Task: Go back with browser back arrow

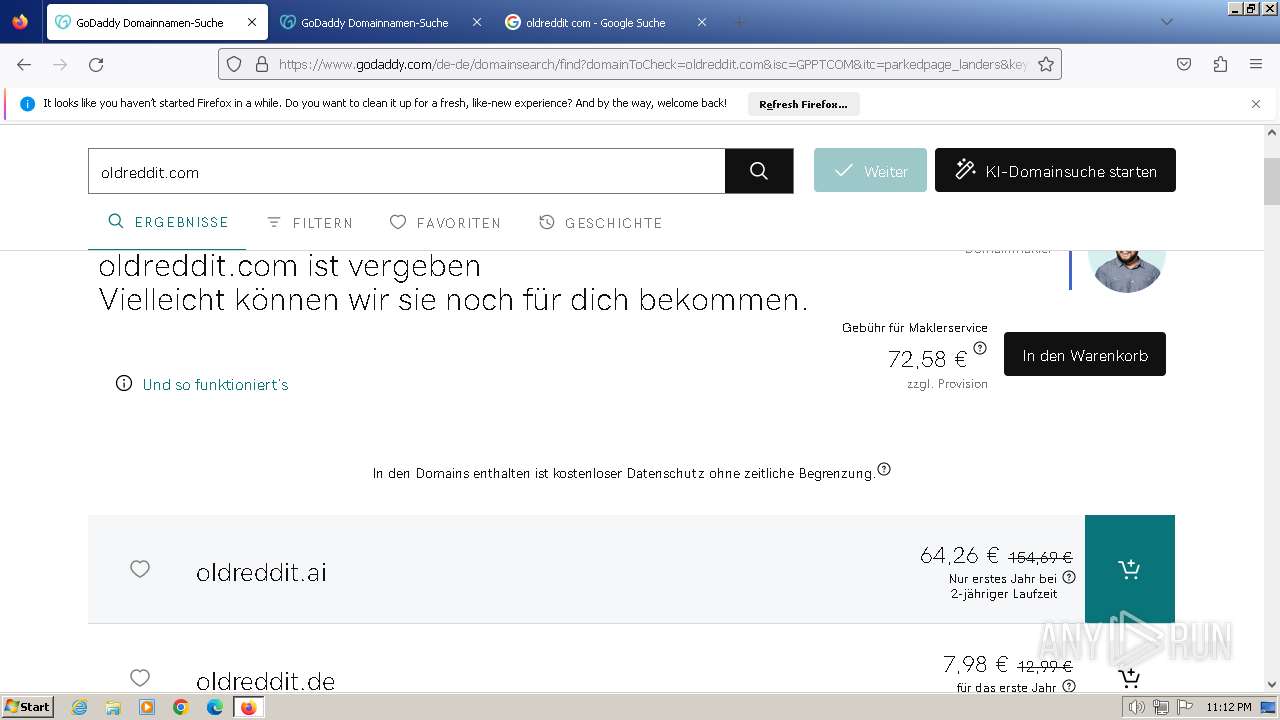Action: coord(24,64)
